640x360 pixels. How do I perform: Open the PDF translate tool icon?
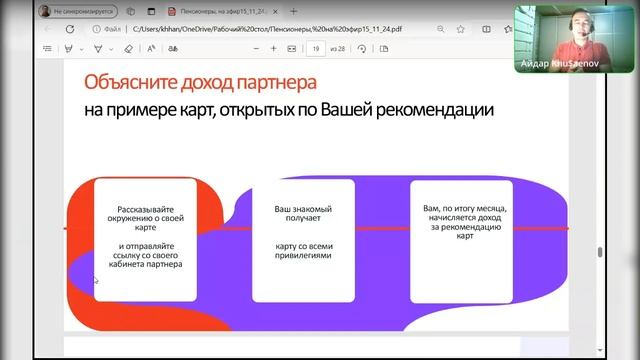point(173,49)
